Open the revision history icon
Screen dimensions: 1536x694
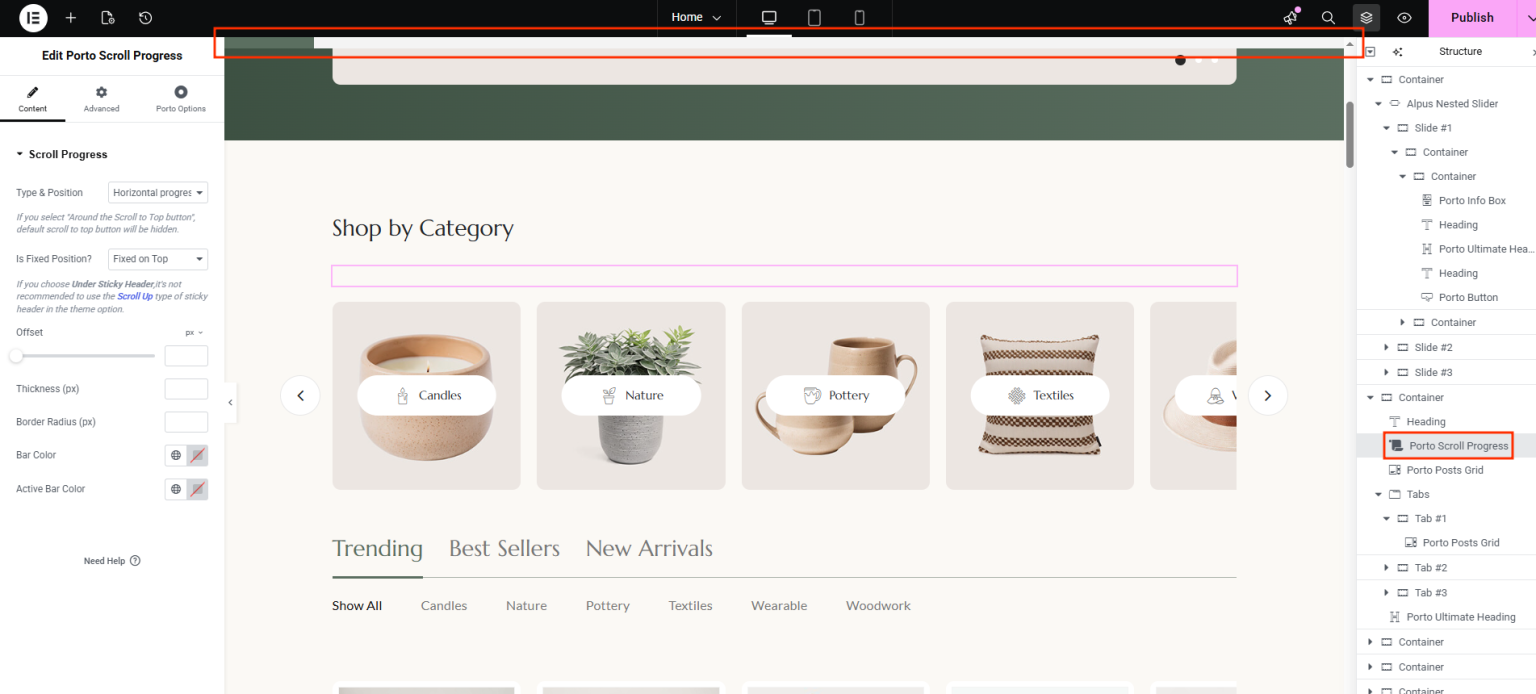(x=146, y=18)
